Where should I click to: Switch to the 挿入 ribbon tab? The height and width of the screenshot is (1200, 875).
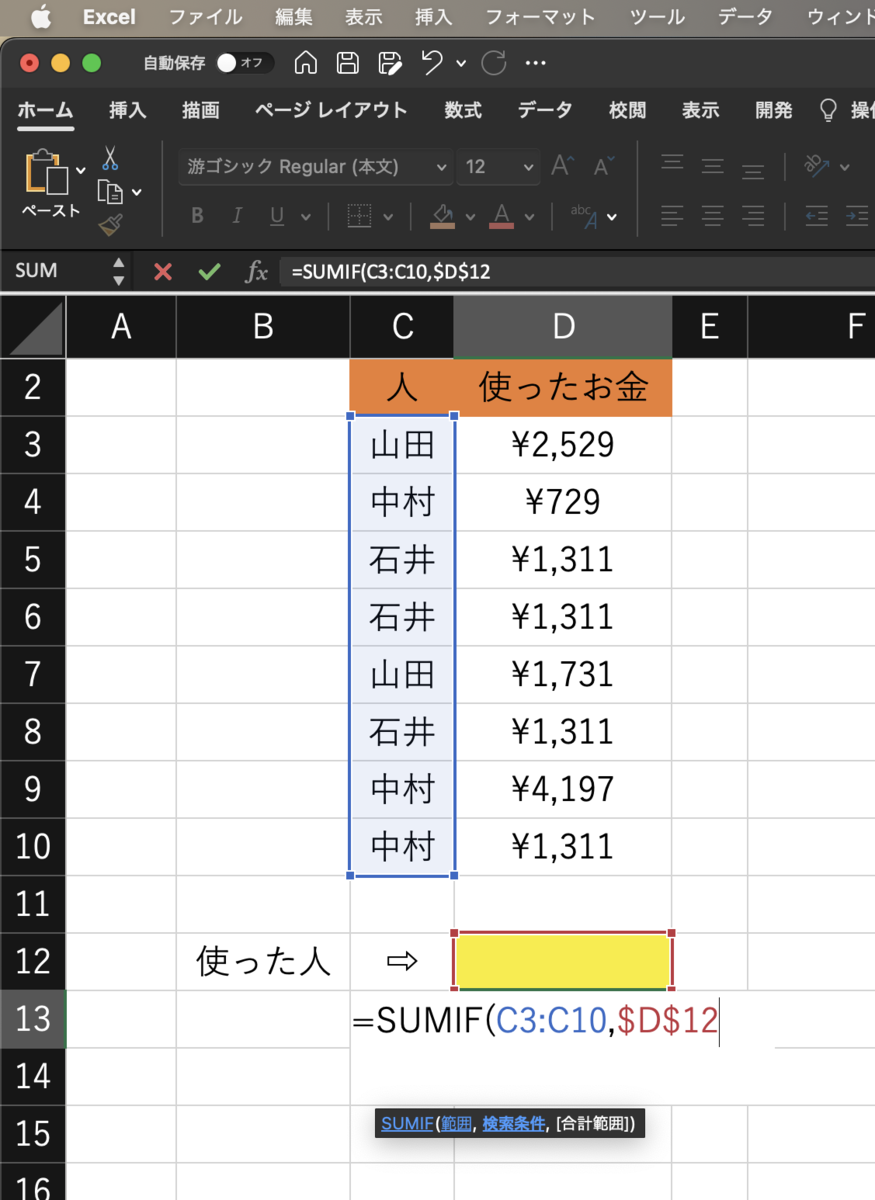click(x=128, y=110)
